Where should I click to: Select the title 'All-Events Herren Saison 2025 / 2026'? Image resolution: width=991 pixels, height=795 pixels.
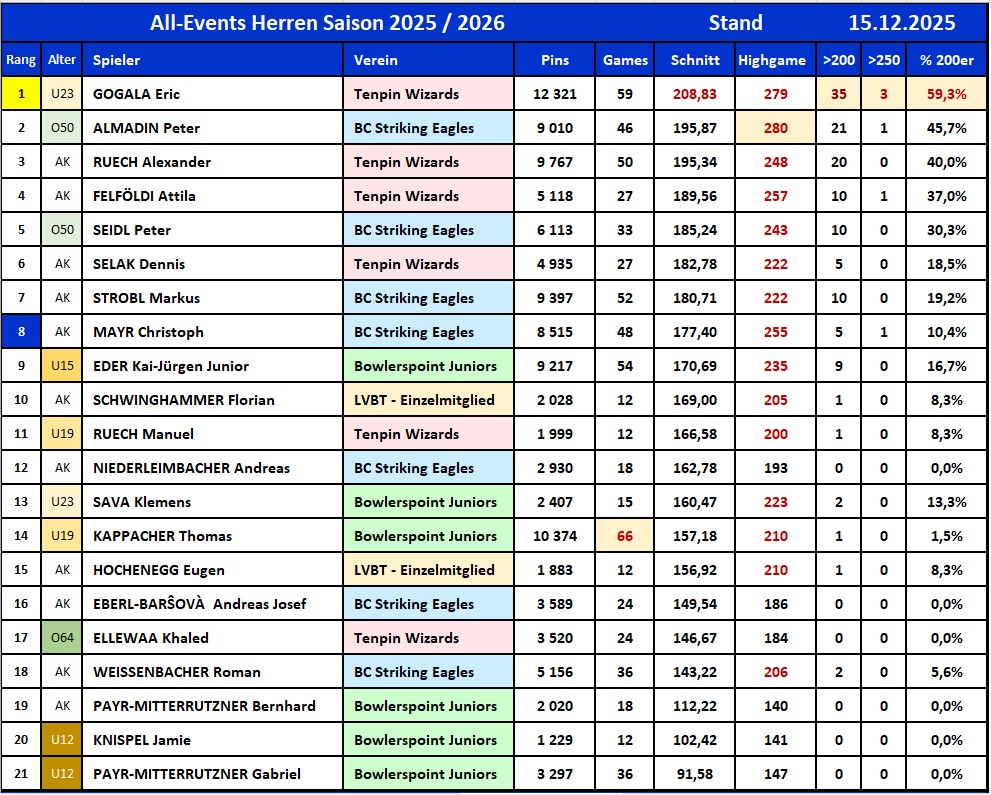pos(327,22)
